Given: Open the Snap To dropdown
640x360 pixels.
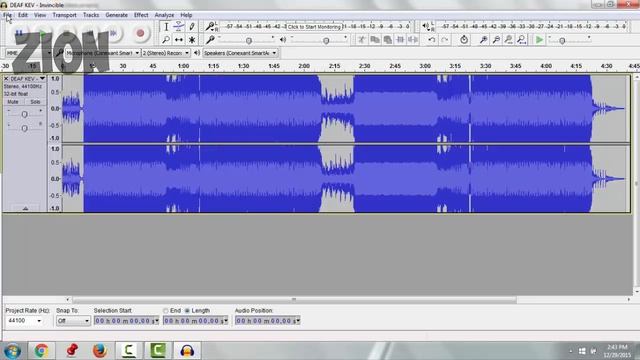Looking at the screenshot, I should tap(73, 321).
